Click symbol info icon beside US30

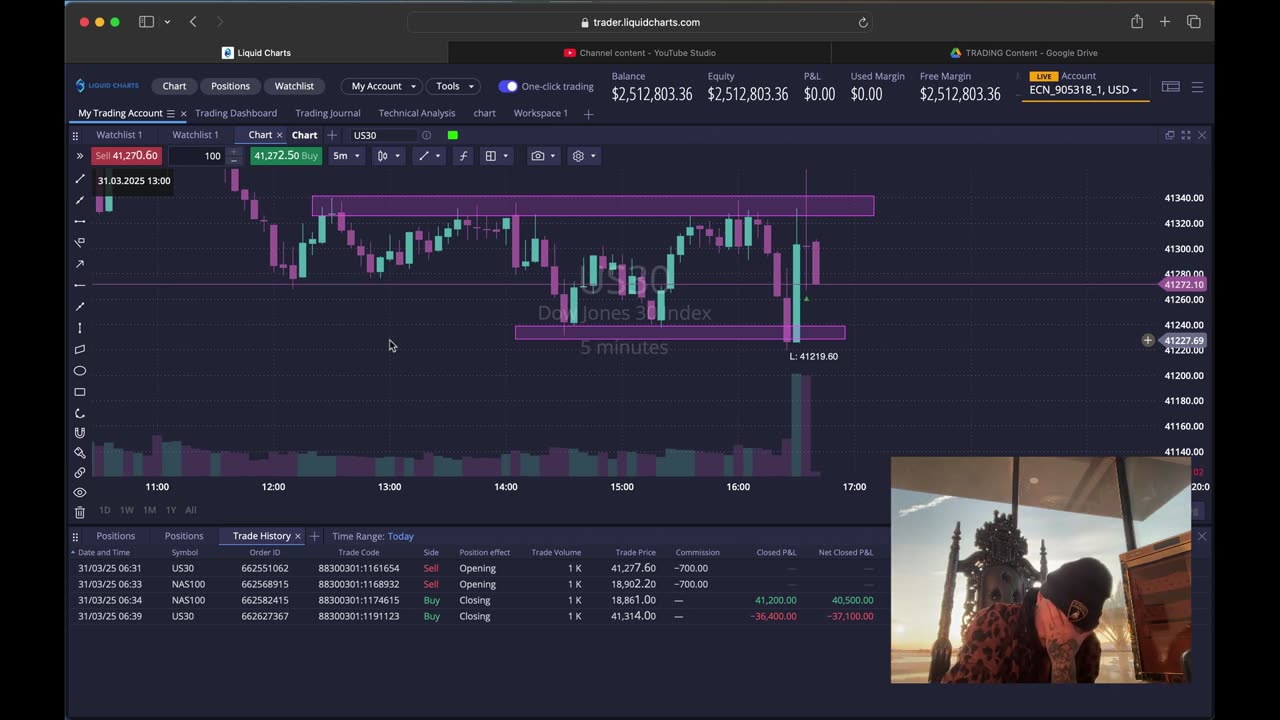coord(426,135)
